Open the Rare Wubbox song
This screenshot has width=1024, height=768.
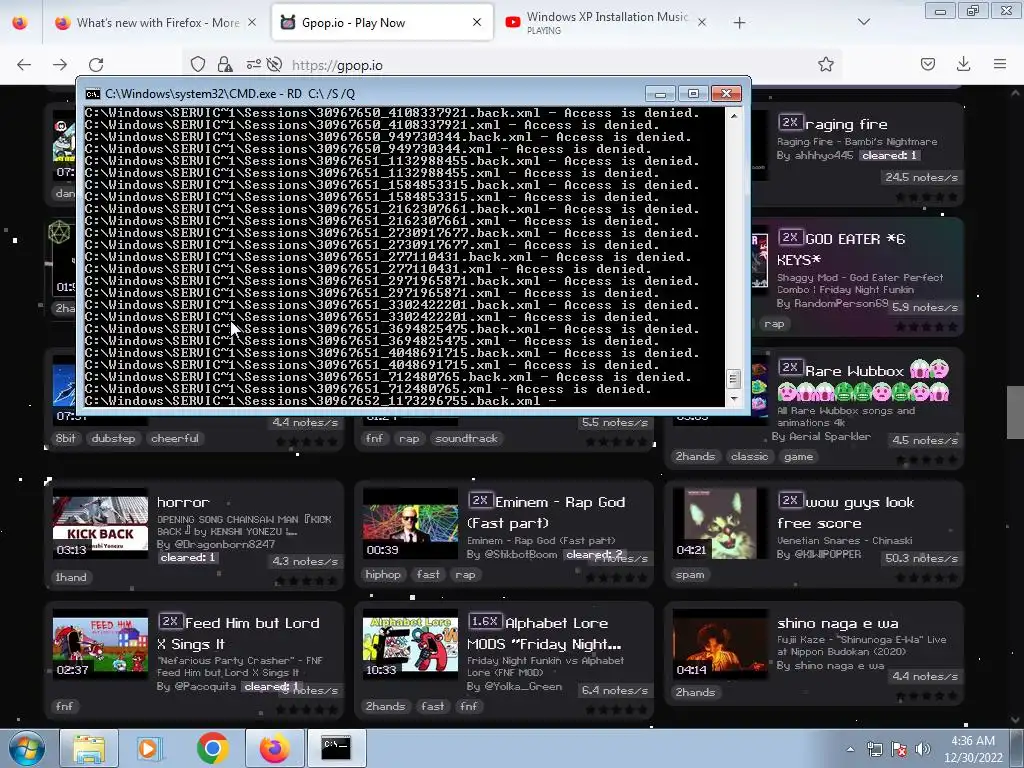(x=854, y=371)
